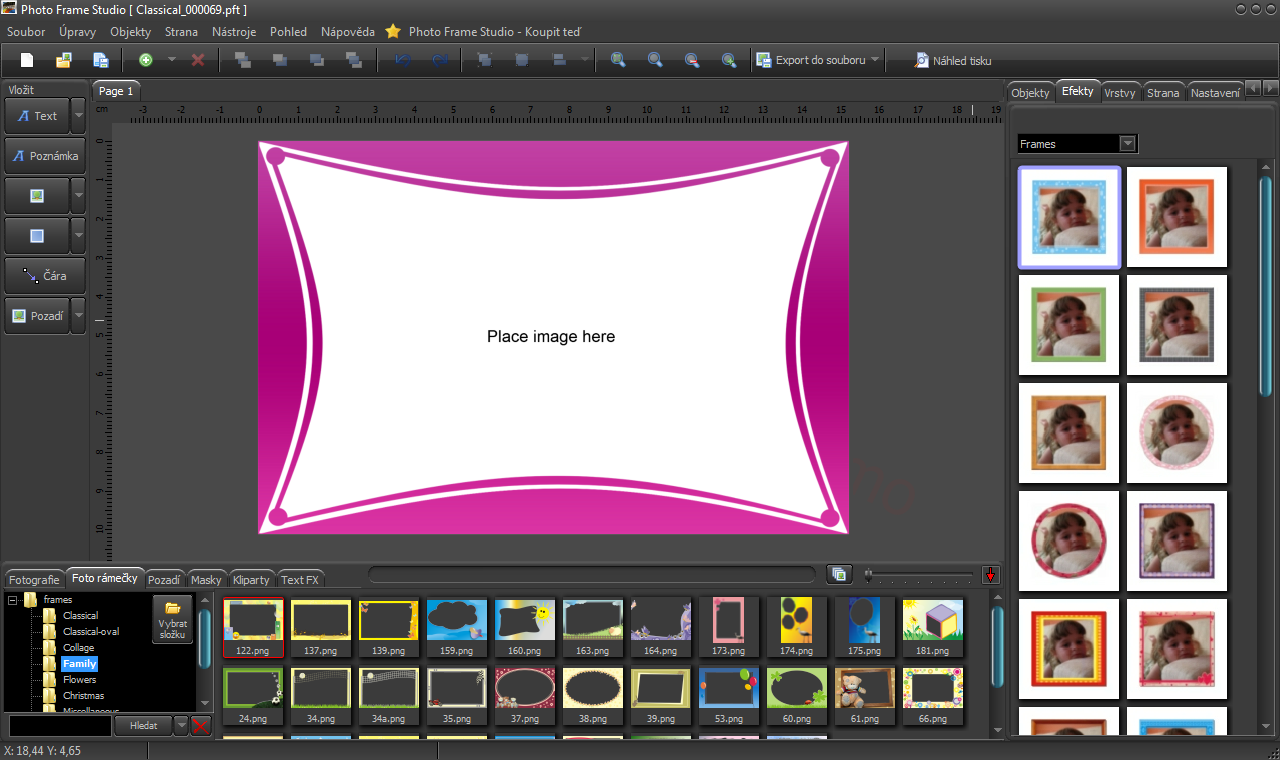Open the Strana menu
The width and height of the screenshot is (1280, 760).
click(x=181, y=32)
